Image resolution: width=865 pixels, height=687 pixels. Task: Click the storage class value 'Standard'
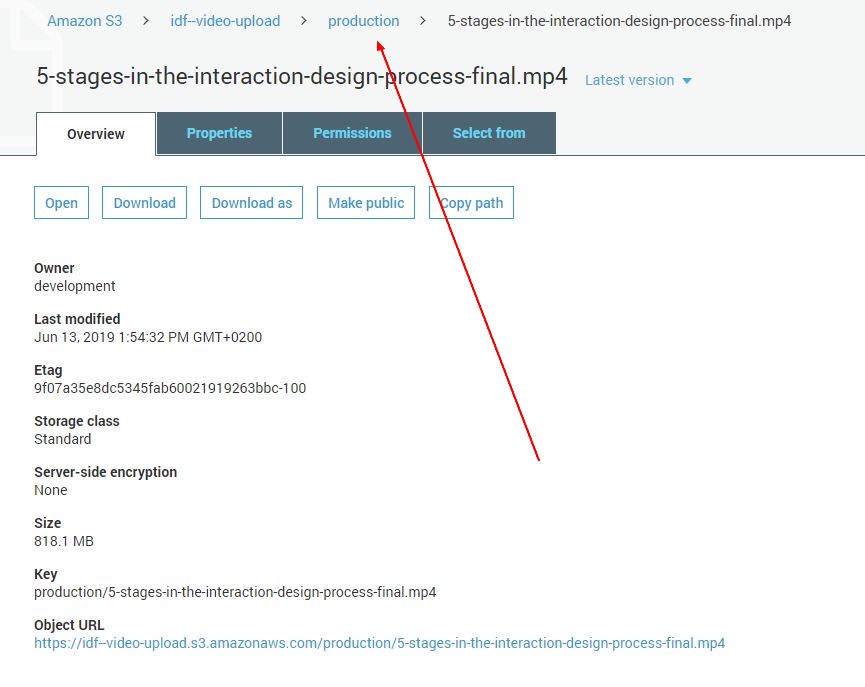pos(62,439)
